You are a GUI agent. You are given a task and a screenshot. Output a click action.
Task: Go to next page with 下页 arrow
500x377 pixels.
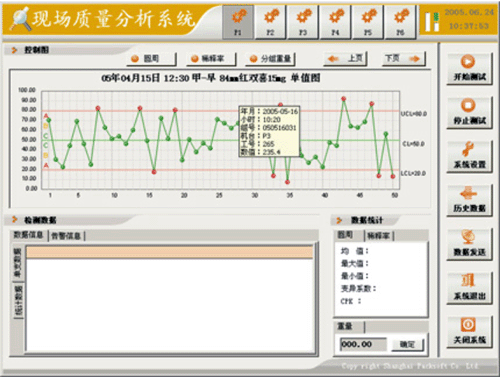(403, 59)
